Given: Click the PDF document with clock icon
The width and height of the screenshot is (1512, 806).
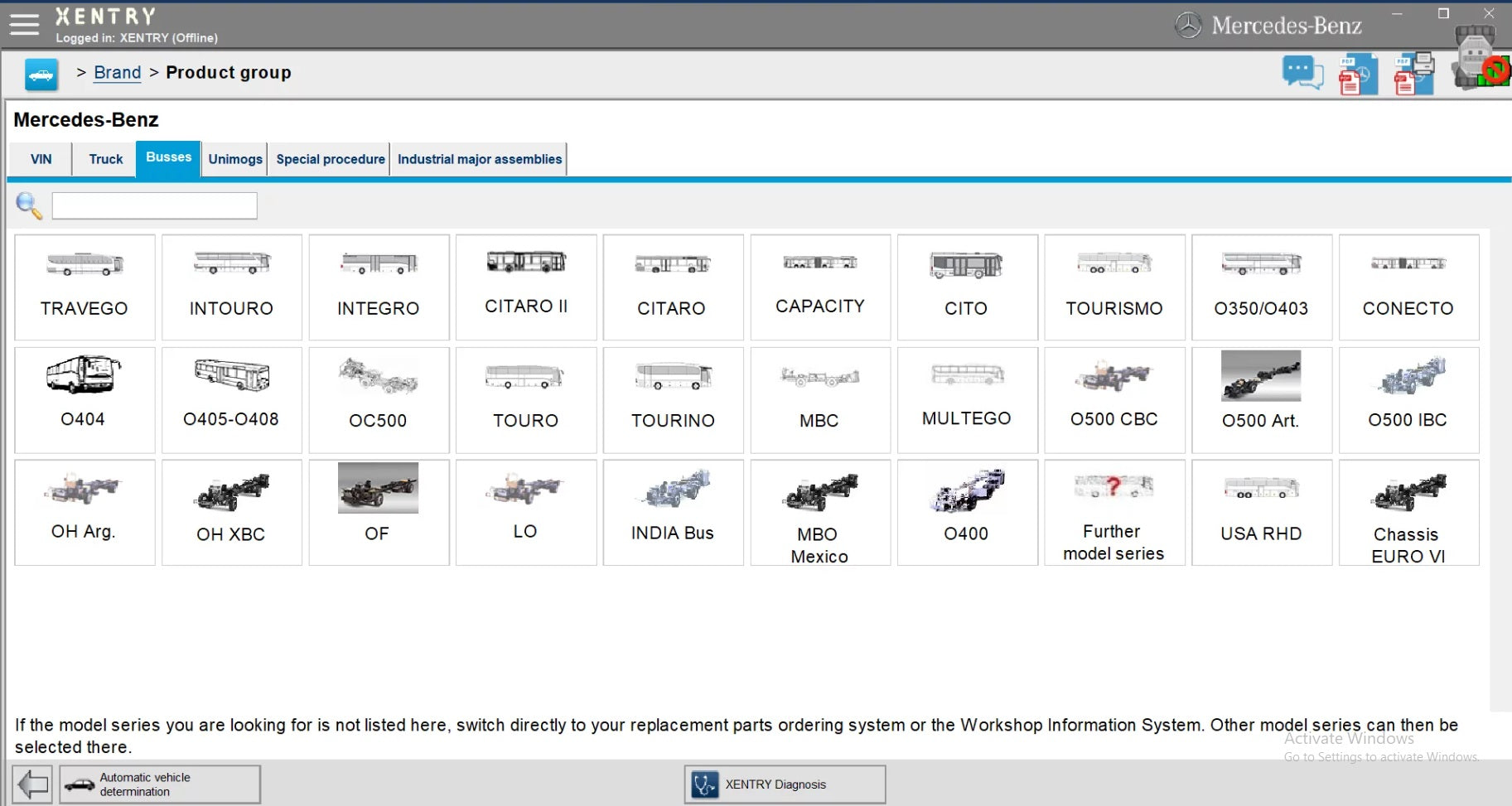Looking at the screenshot, I should (1358, 75).
